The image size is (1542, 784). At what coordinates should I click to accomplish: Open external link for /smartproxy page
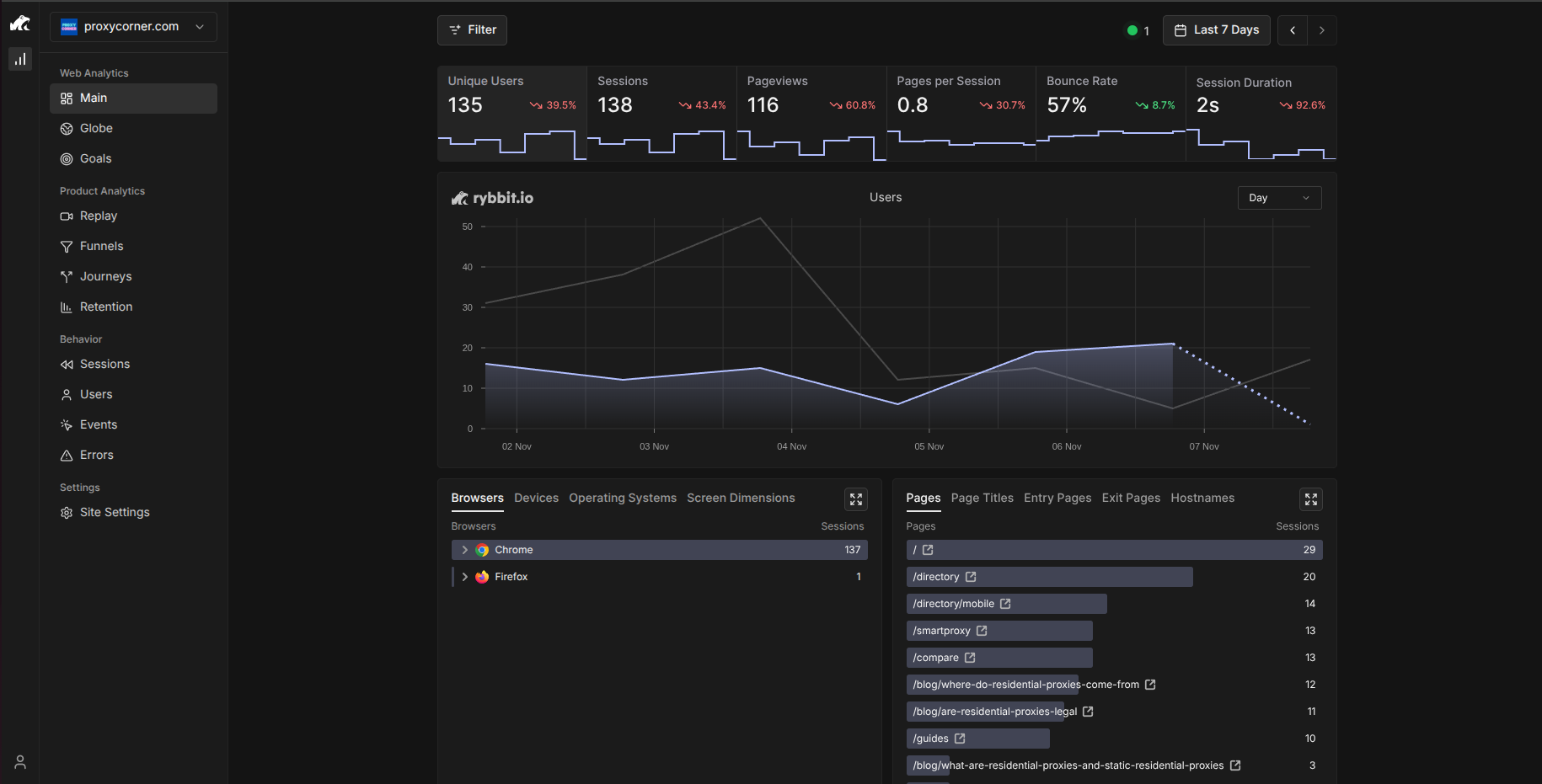point(982,631)
